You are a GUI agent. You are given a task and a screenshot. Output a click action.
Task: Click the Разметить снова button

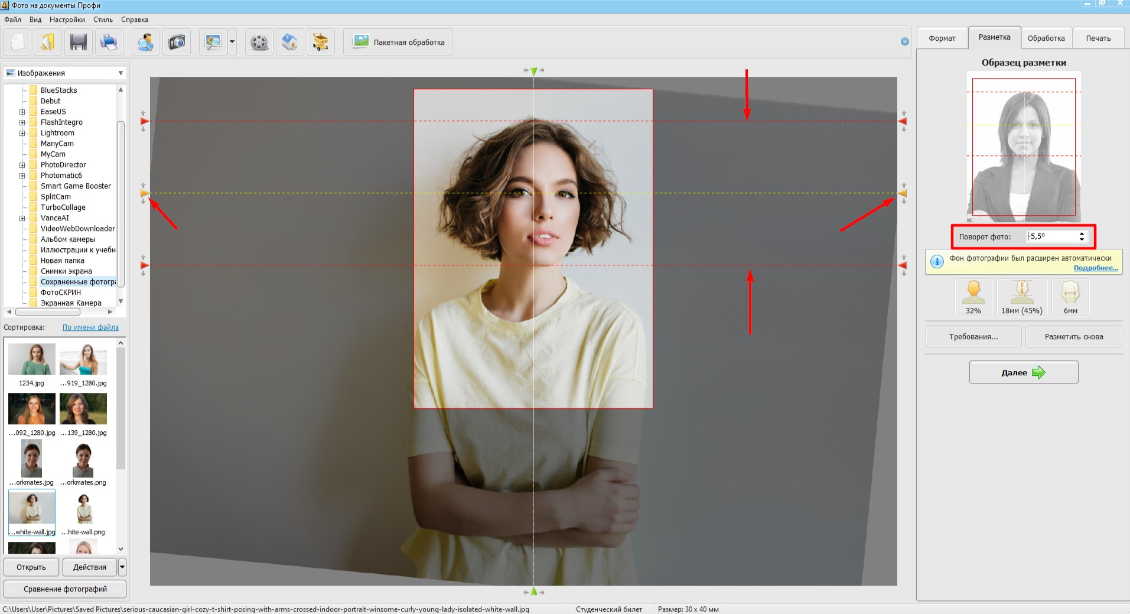point(1073,336)
